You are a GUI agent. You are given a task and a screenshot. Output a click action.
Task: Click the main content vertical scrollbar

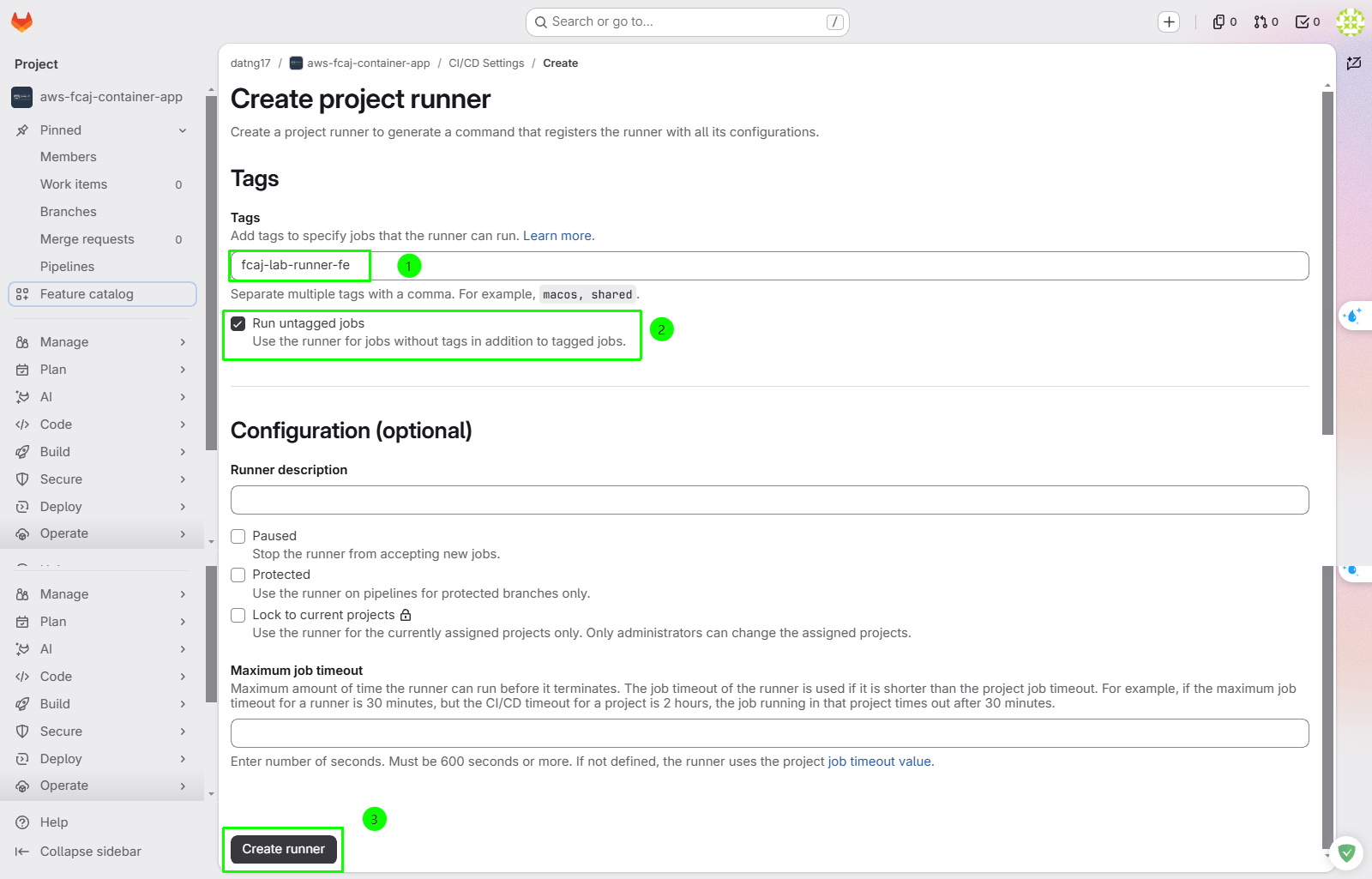pos(1328,262)
